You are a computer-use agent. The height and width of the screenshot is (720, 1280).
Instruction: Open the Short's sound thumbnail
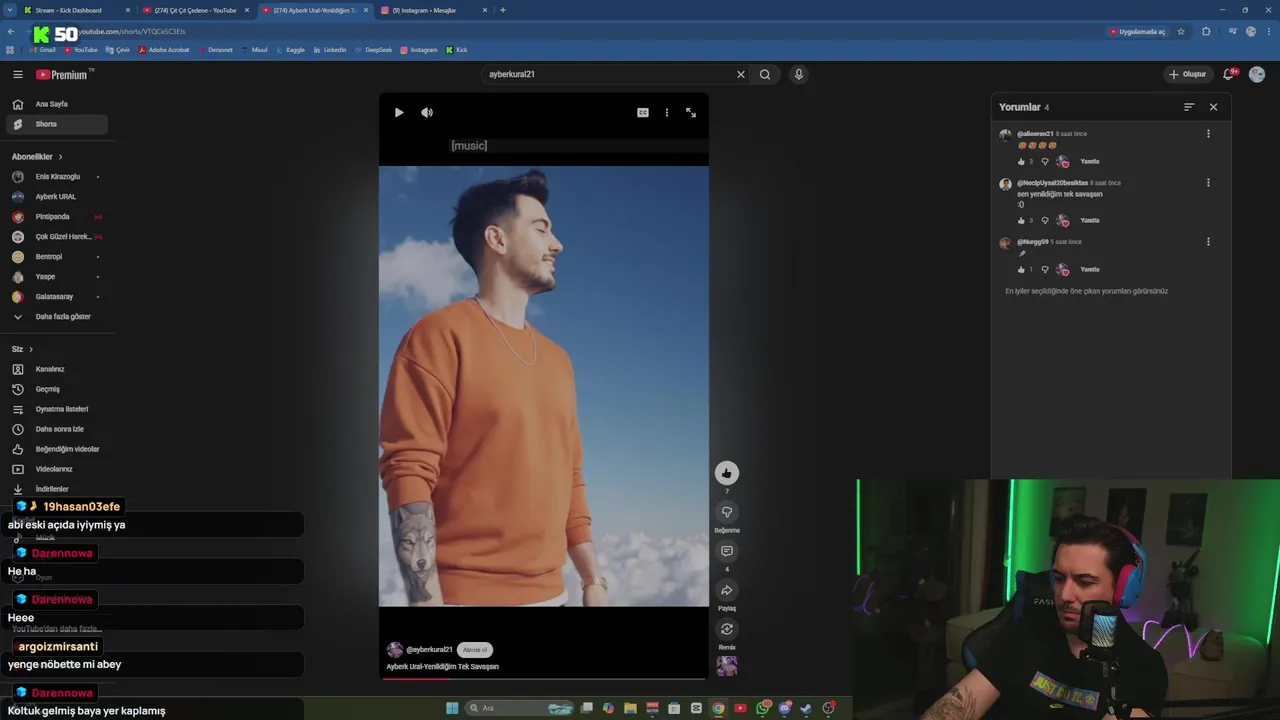click(x=727, y=665)
